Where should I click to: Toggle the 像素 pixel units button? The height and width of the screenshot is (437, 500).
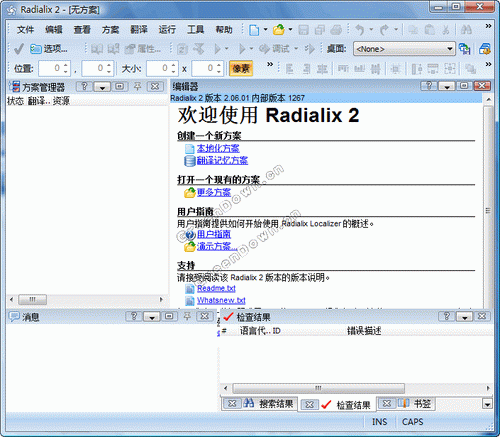tap(241, 69)
